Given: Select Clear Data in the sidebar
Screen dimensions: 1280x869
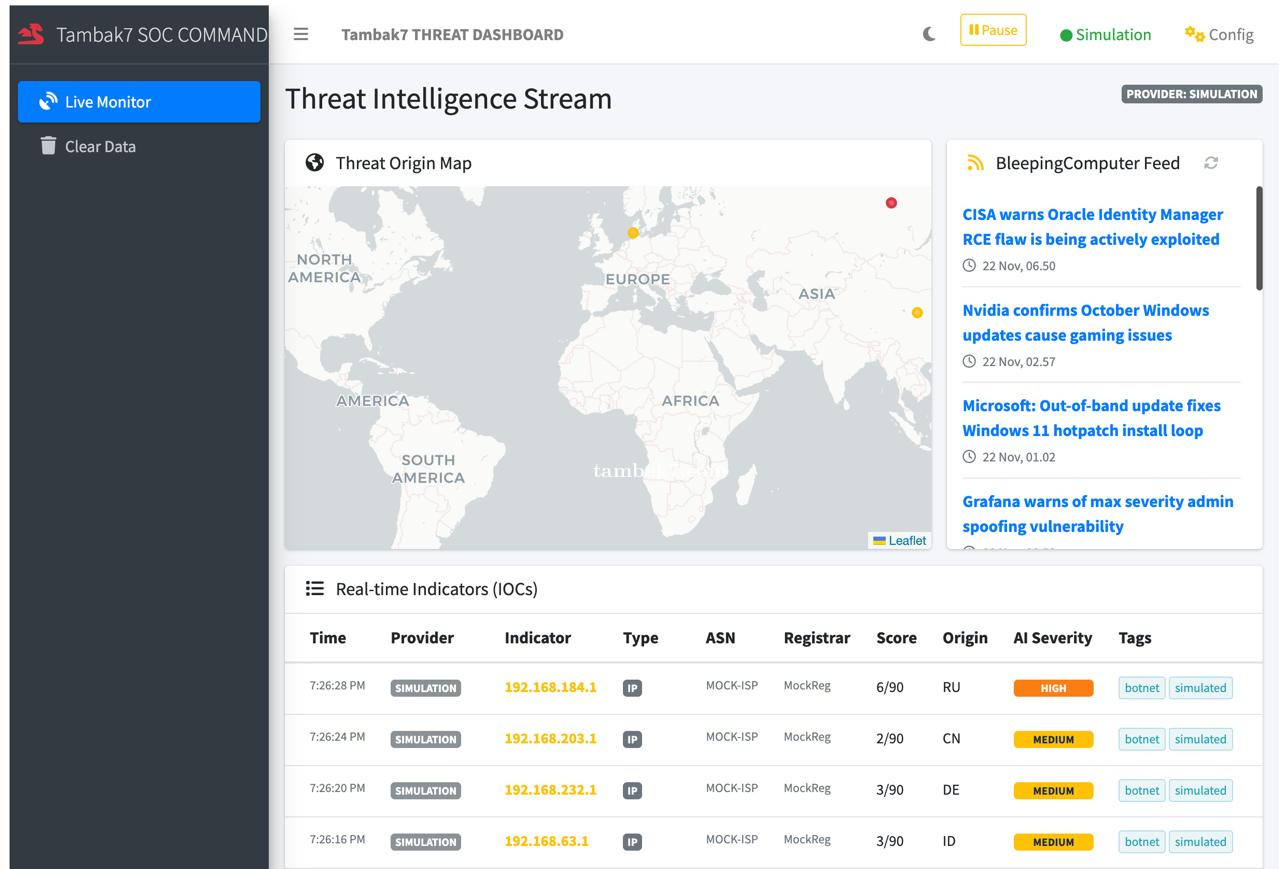Looking at the screenshot, I should [100, 146].
